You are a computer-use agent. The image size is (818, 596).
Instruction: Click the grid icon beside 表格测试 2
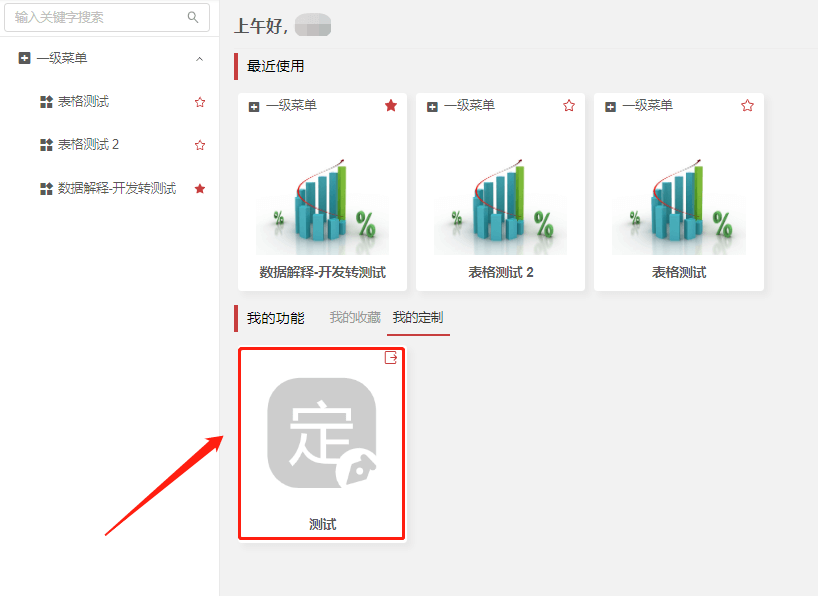pyautogui.click(x=45, y=145)
